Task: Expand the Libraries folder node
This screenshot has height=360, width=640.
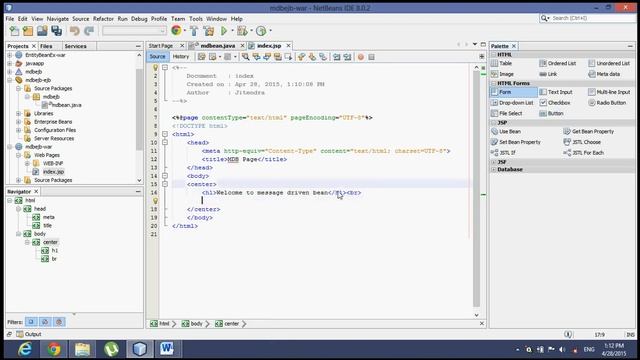Action: point(18,113)
